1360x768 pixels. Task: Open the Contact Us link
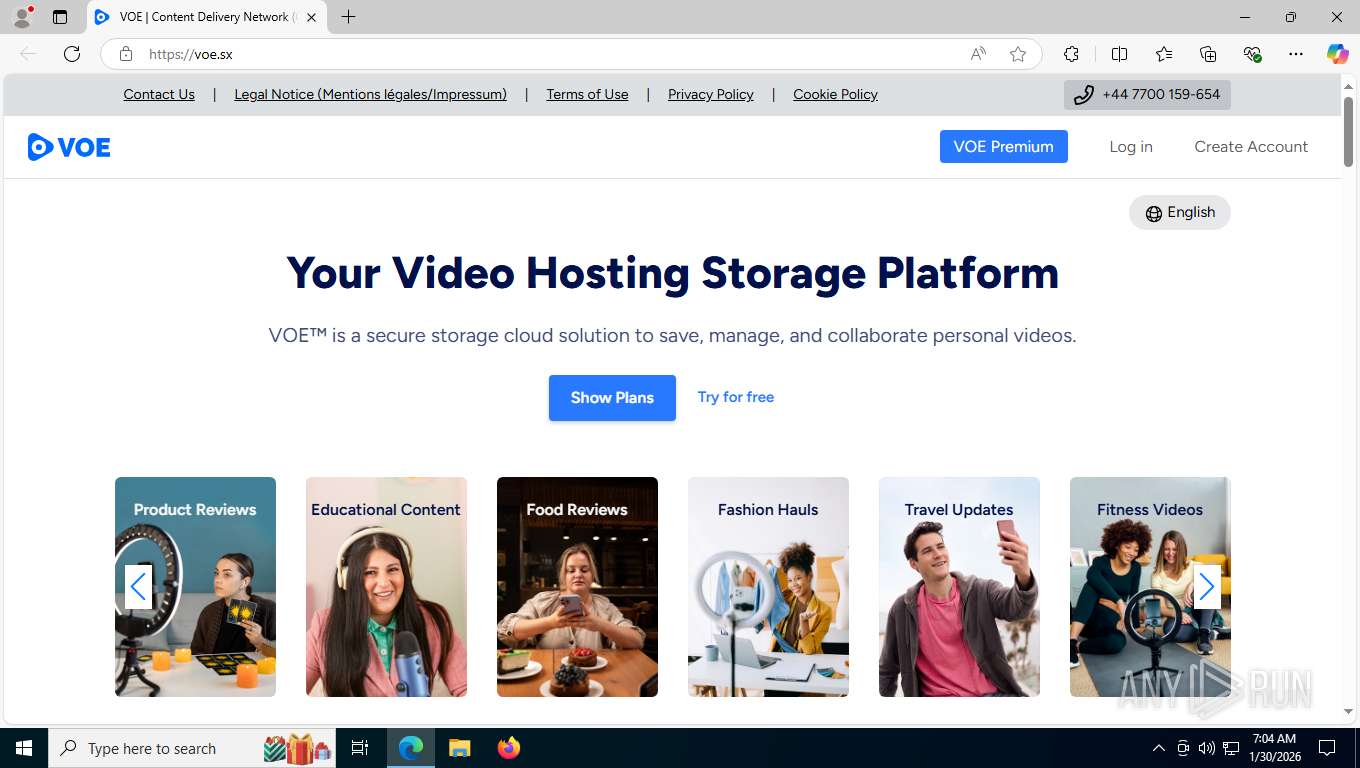click(x=159, y=94)
